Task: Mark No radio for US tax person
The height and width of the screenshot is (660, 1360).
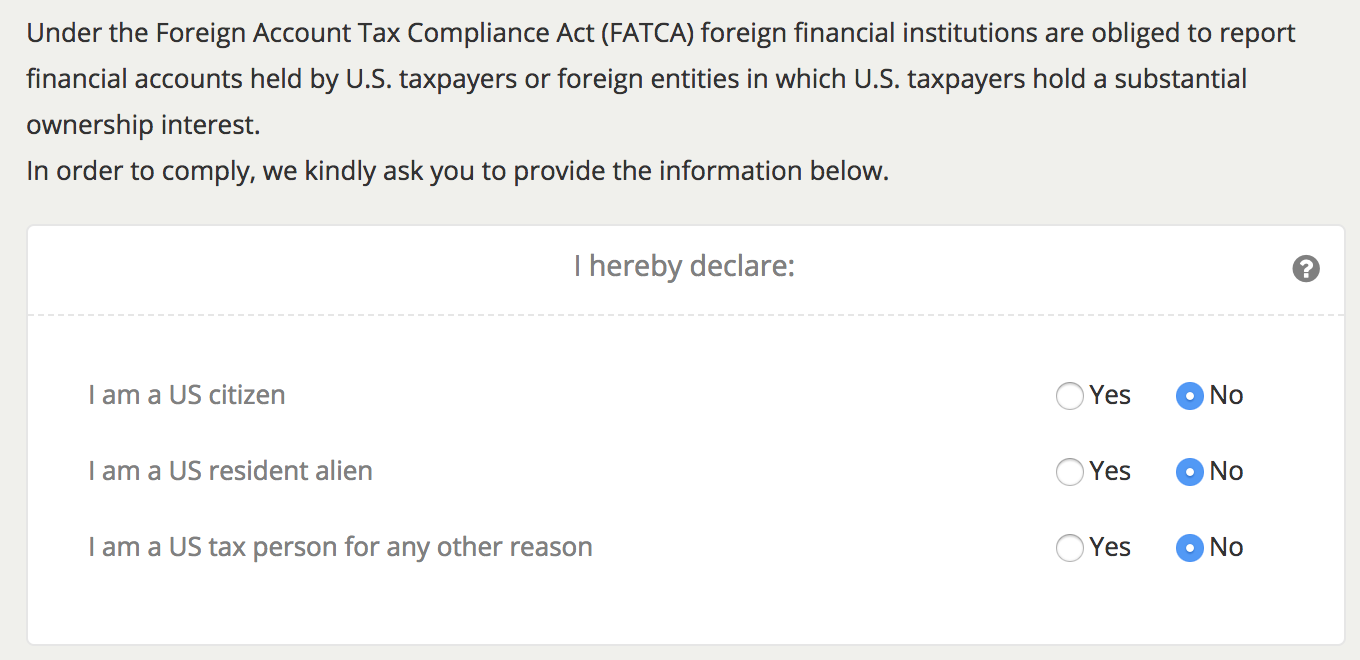Action: point(1189,548)
